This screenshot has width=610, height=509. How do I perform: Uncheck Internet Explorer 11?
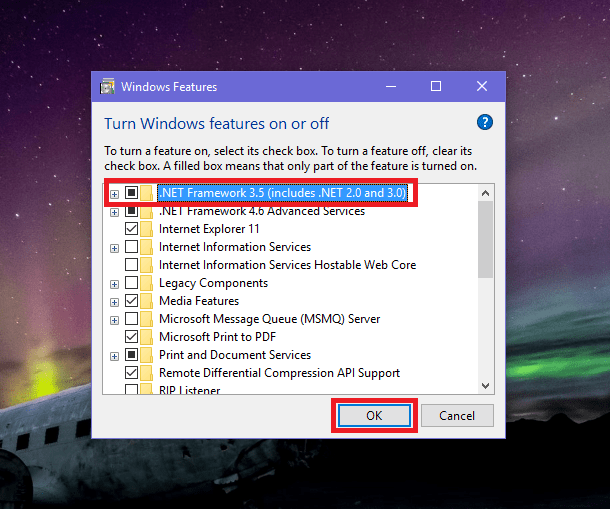[131, 228]
